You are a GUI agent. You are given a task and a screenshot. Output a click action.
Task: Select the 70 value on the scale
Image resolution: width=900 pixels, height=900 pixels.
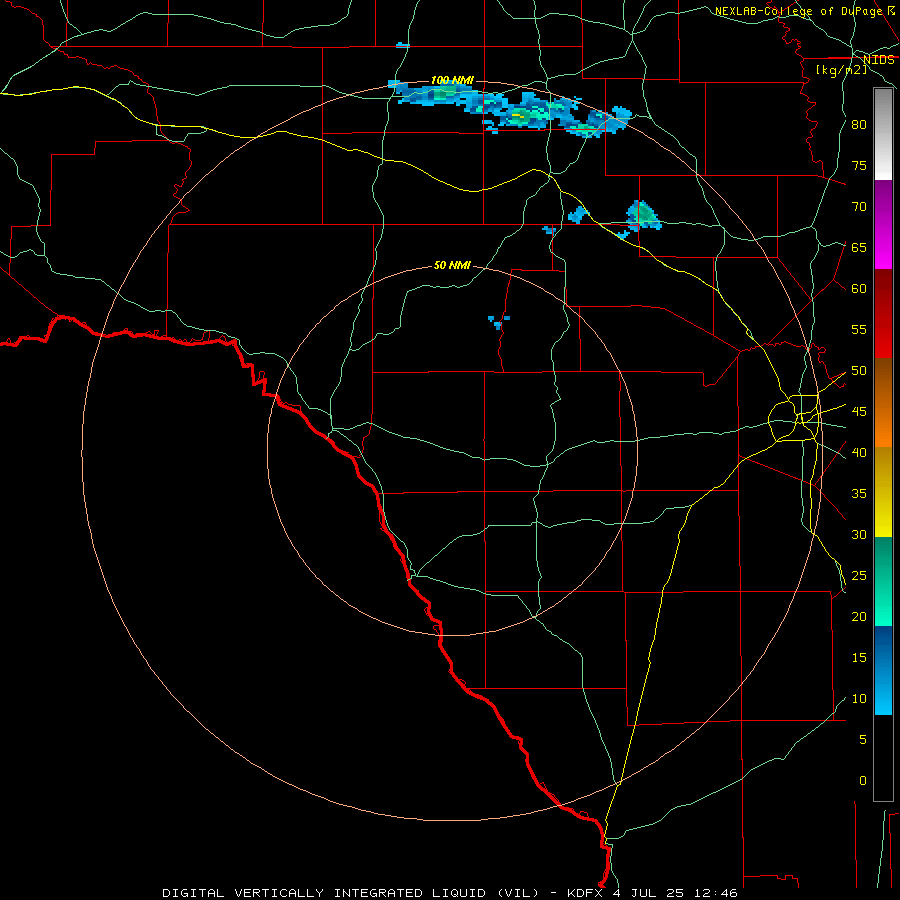tap(859, 207)
